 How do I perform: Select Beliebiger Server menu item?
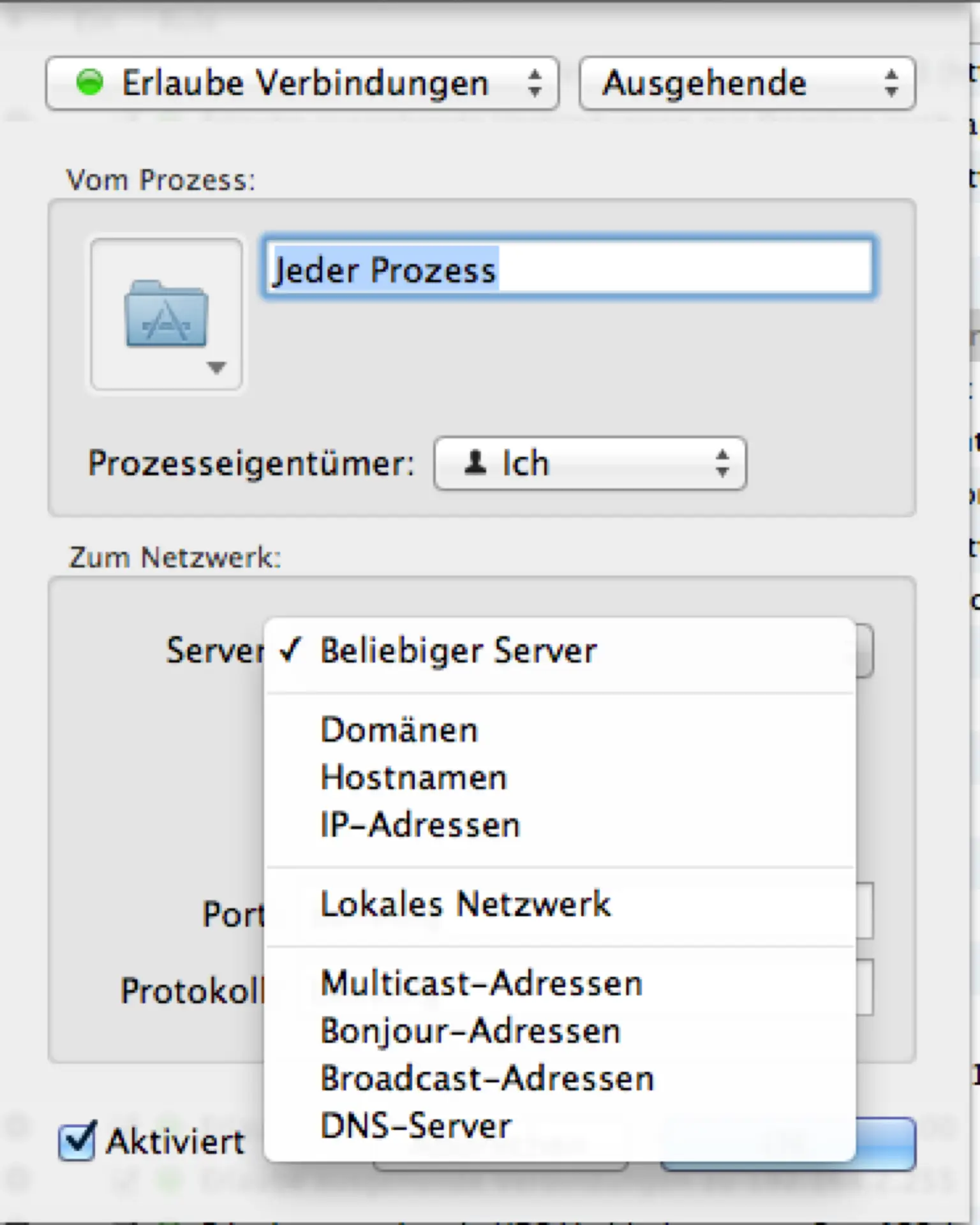click(458, 651)
